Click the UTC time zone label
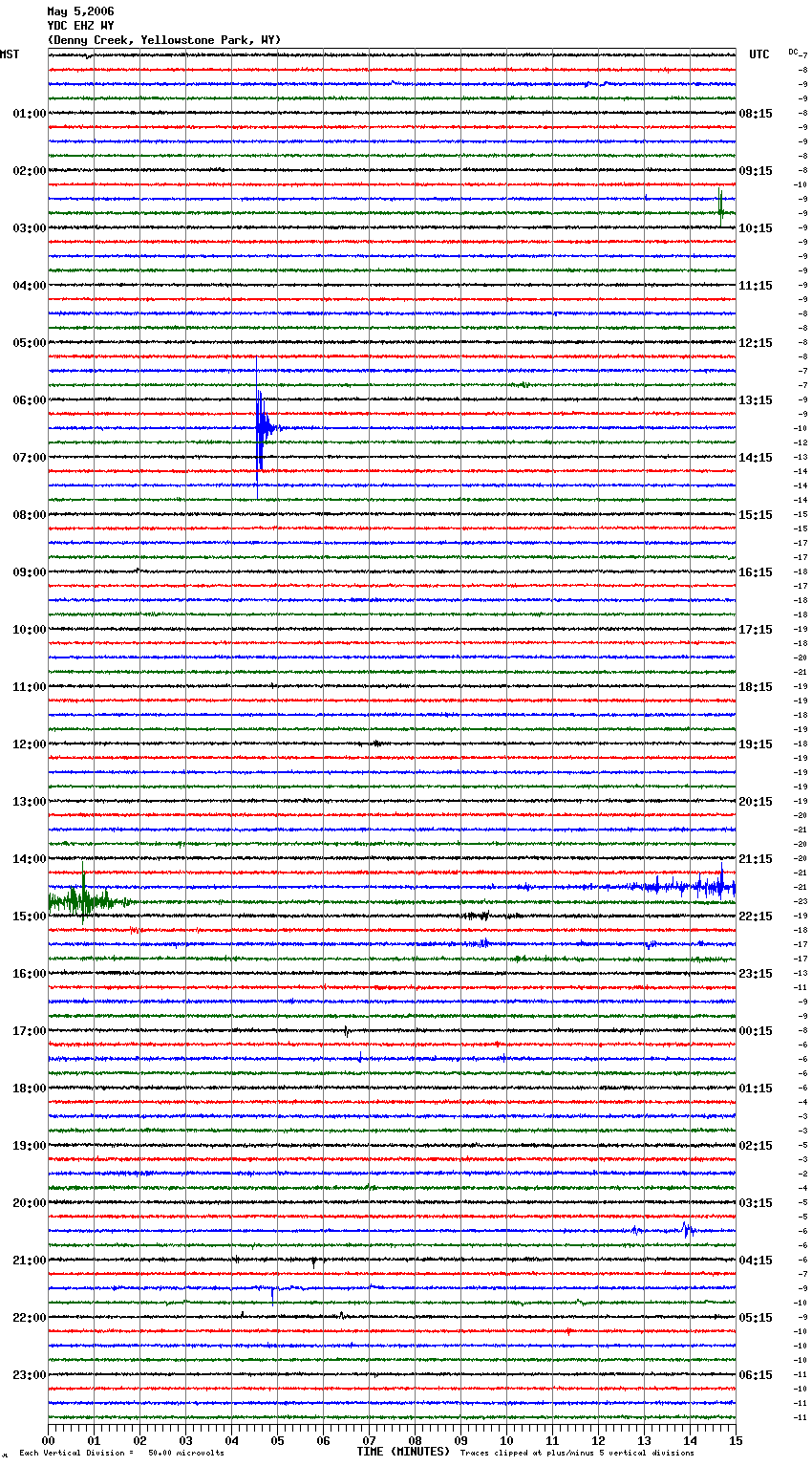 759,54
